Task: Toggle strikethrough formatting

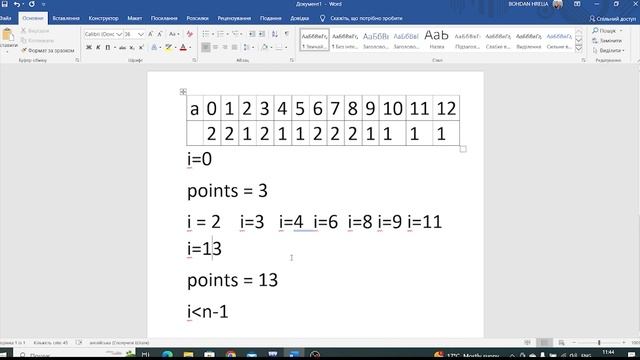Action: click(x=122, y=48)
